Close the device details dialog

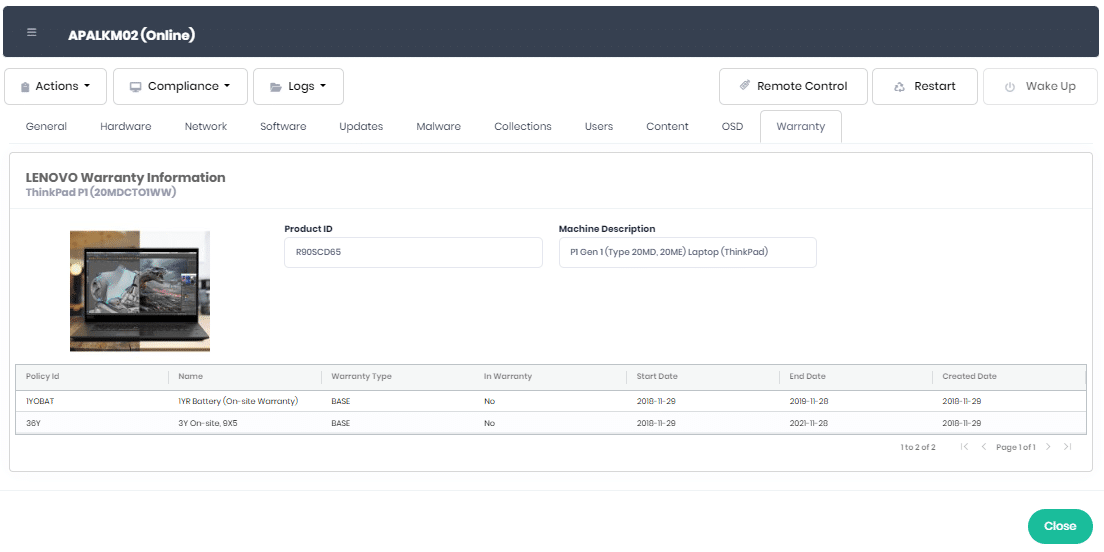(1060, 526)
